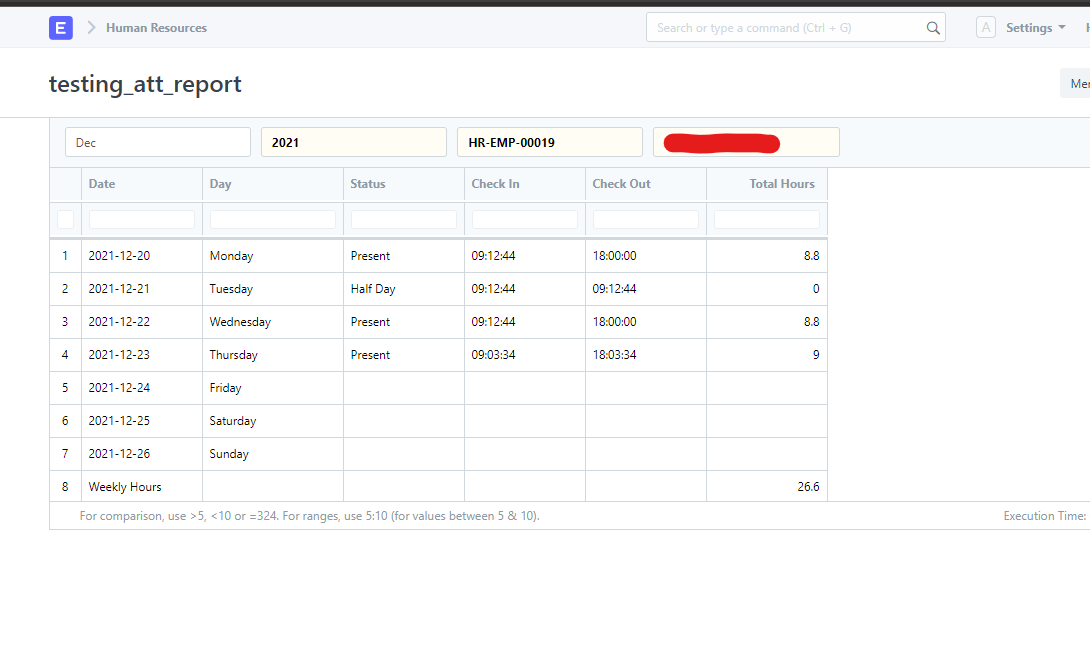Viewport: 1090px width, 658px height.
Task: Click the ERPNext home logo icon
Action: tap(60, 28)
